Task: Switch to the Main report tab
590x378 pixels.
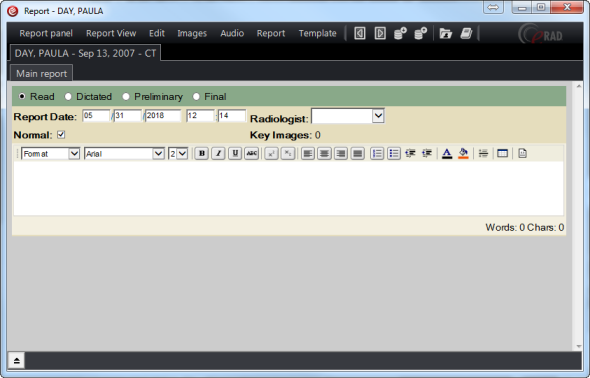Action: click(x=41, y=73)
